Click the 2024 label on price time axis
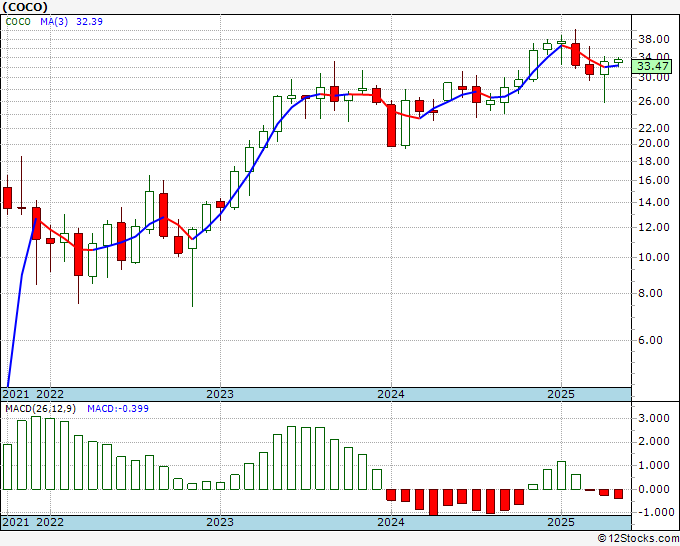 pyautogui.click(x=391, y=394)
